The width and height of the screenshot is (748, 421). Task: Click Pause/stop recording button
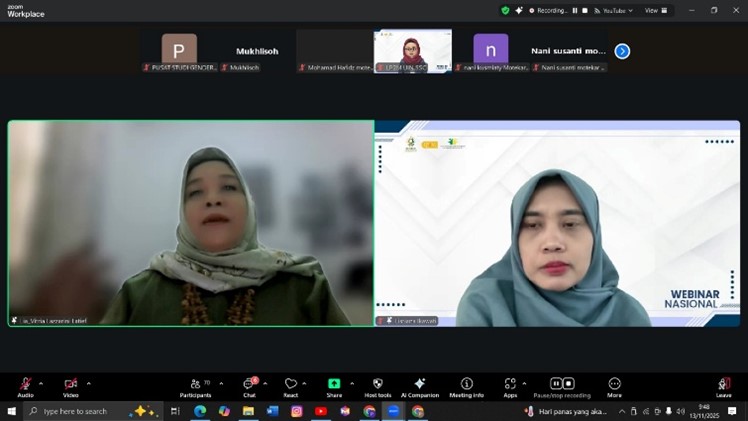[562, 385]
